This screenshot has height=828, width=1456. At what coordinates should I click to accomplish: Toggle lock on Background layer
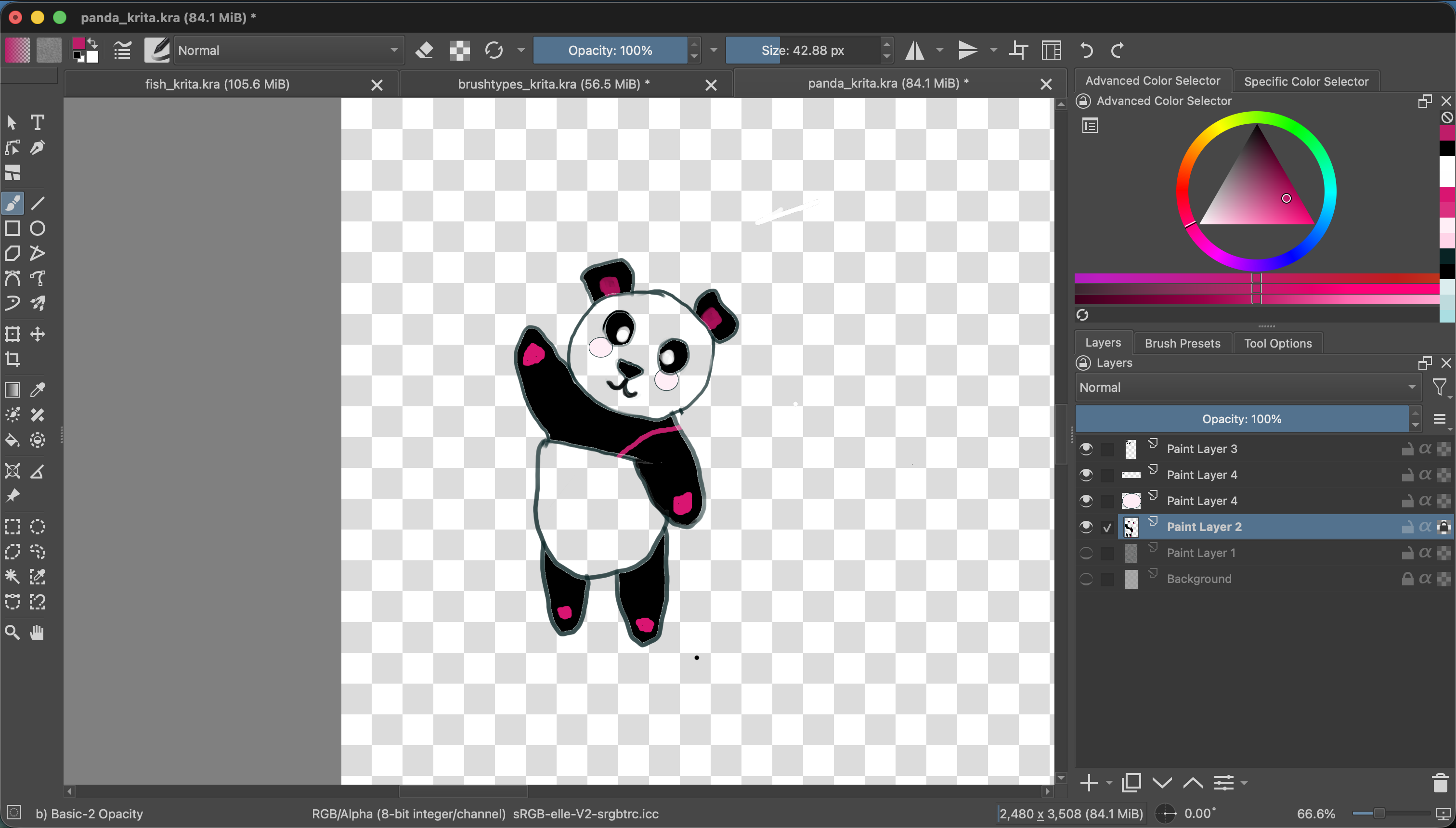tap(1407, 579)
